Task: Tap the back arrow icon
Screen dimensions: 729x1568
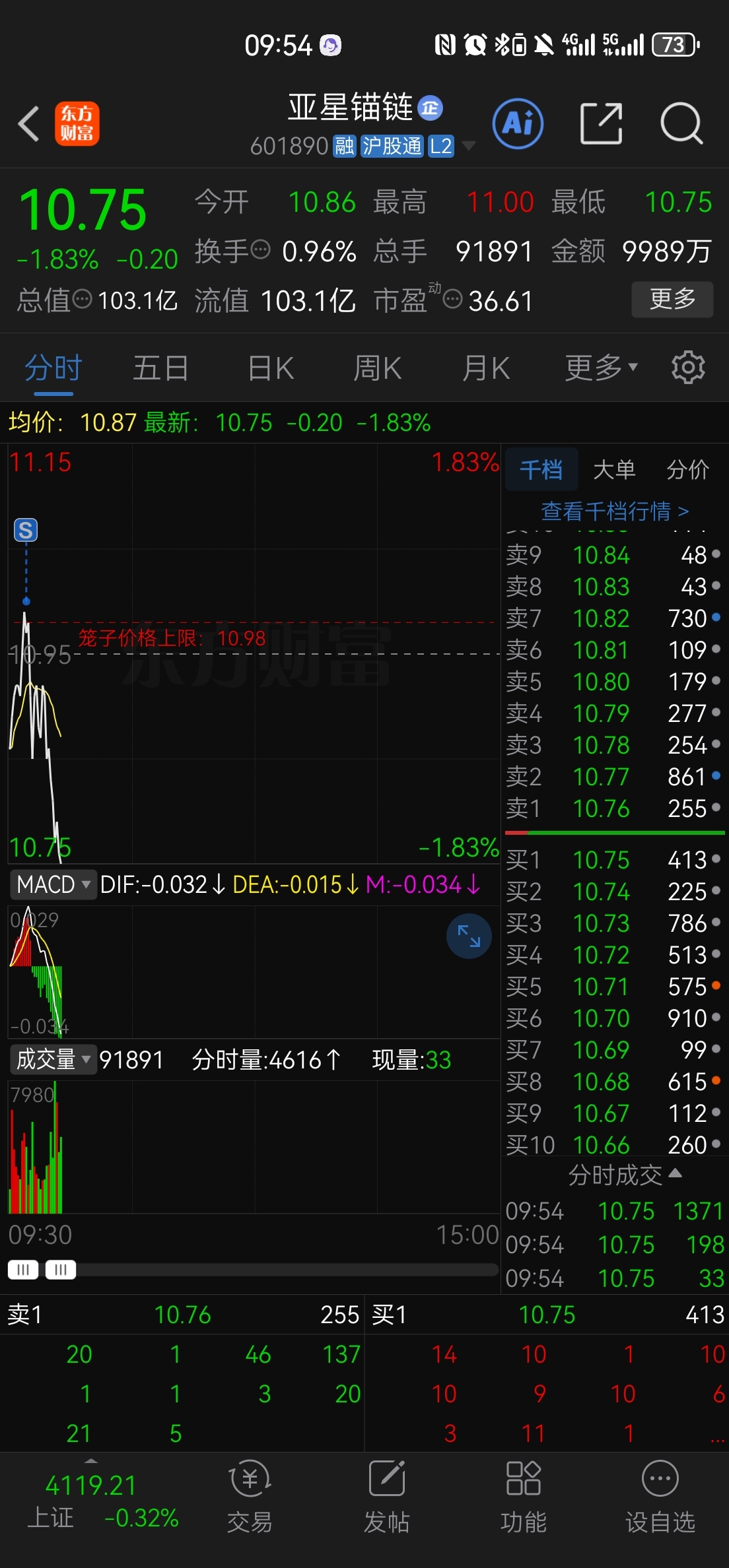Action: 29,123
